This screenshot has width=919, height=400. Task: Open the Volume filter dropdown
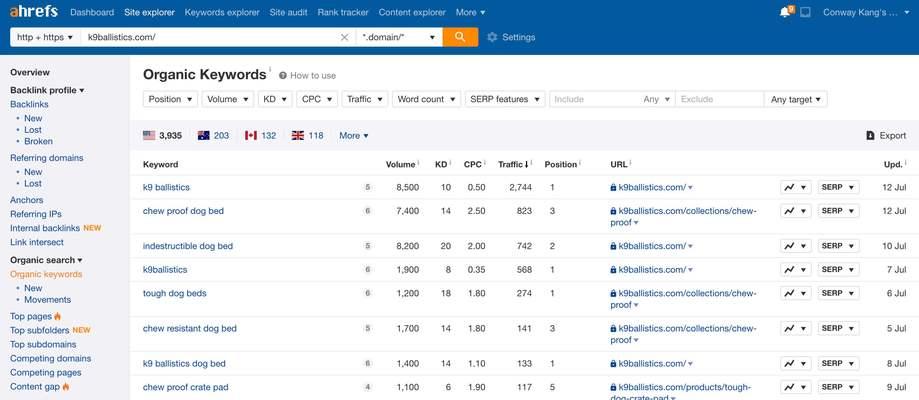227,99
